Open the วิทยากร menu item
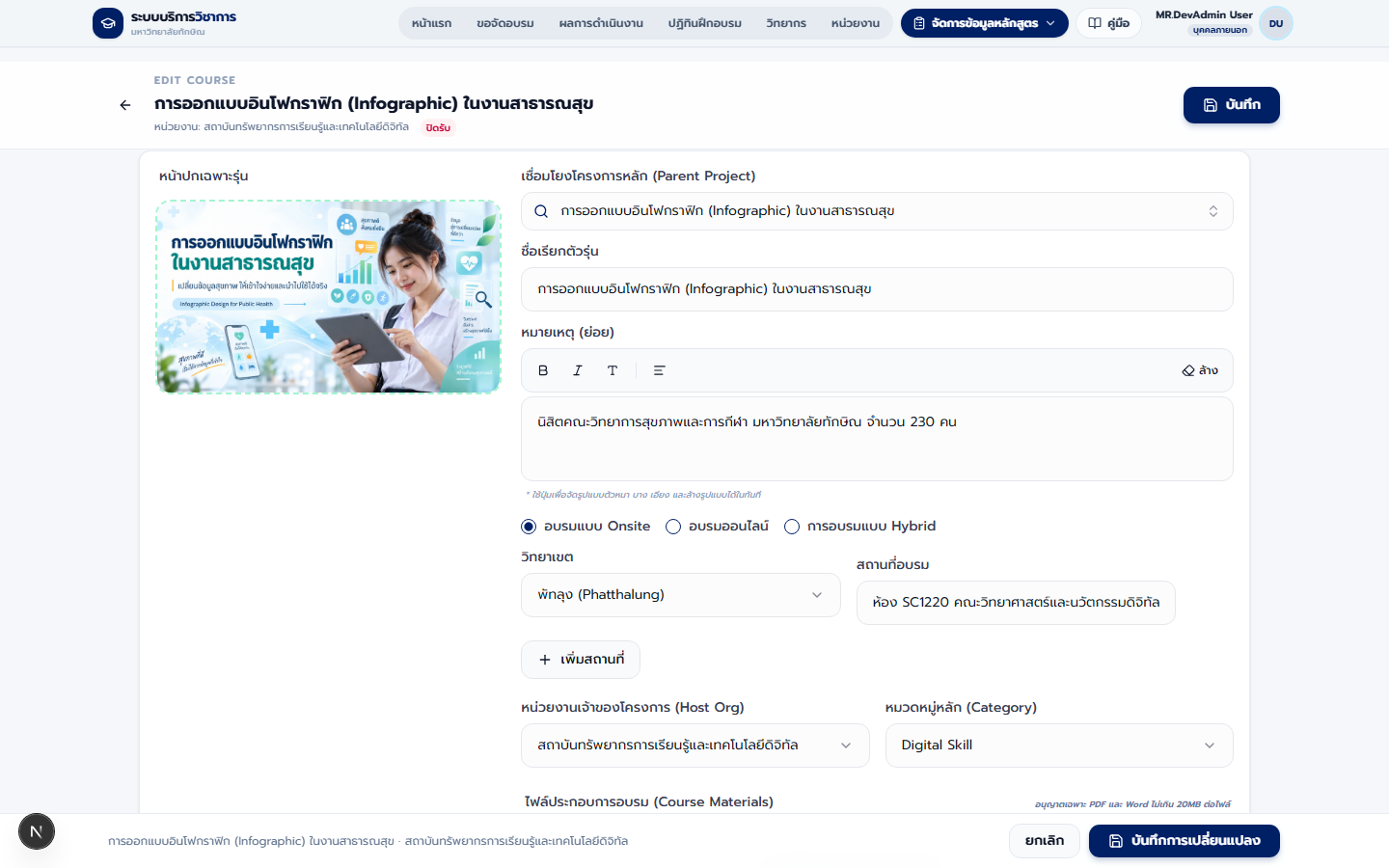This screenshot has width=1389, height=868. coord(786,23)
